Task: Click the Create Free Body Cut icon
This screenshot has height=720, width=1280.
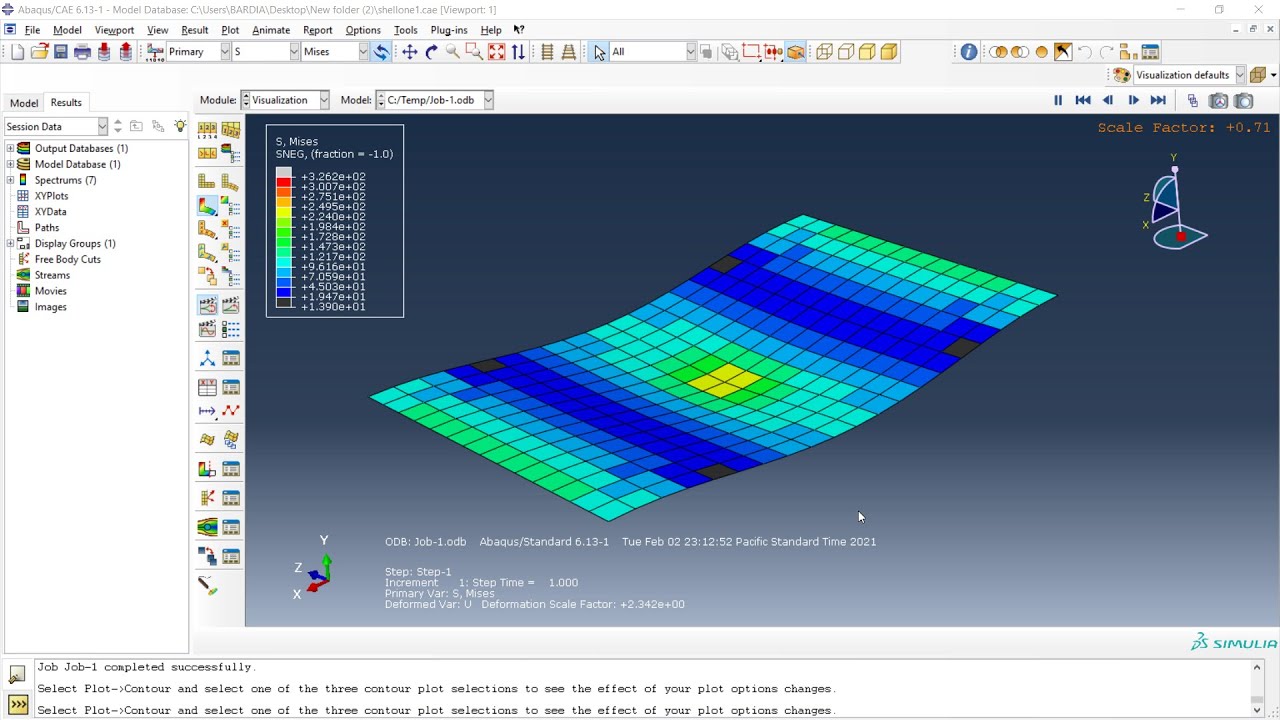Action: [x=207, y=498]
